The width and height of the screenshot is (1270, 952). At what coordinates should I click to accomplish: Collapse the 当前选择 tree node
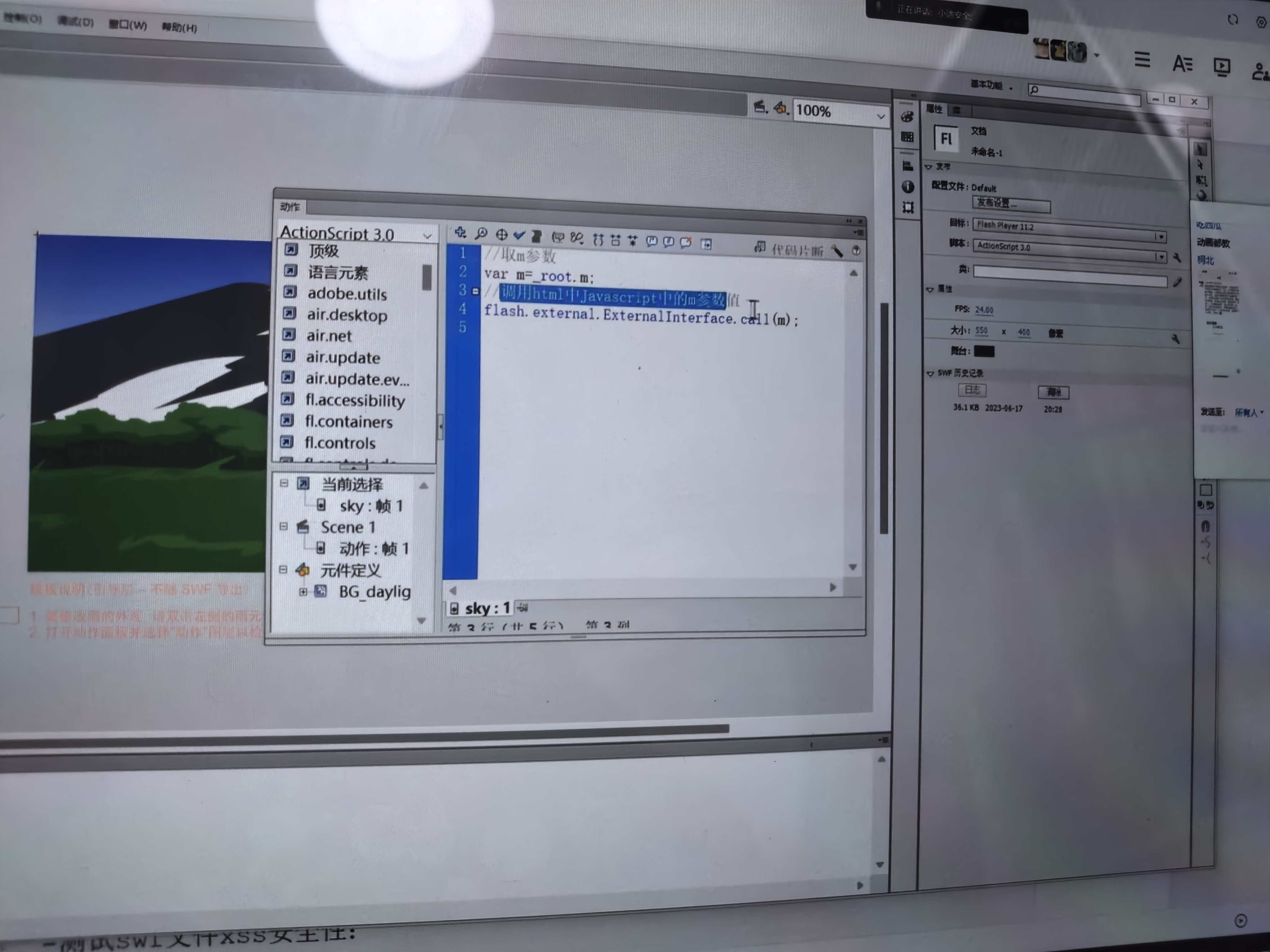(284, 483)
